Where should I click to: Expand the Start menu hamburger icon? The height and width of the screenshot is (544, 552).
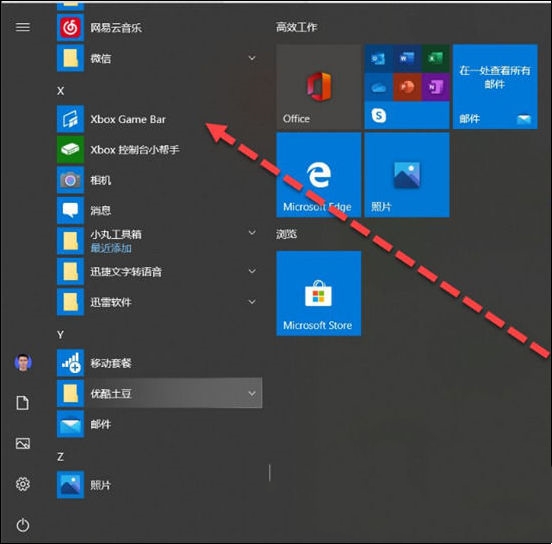click(x=23, y=27)
